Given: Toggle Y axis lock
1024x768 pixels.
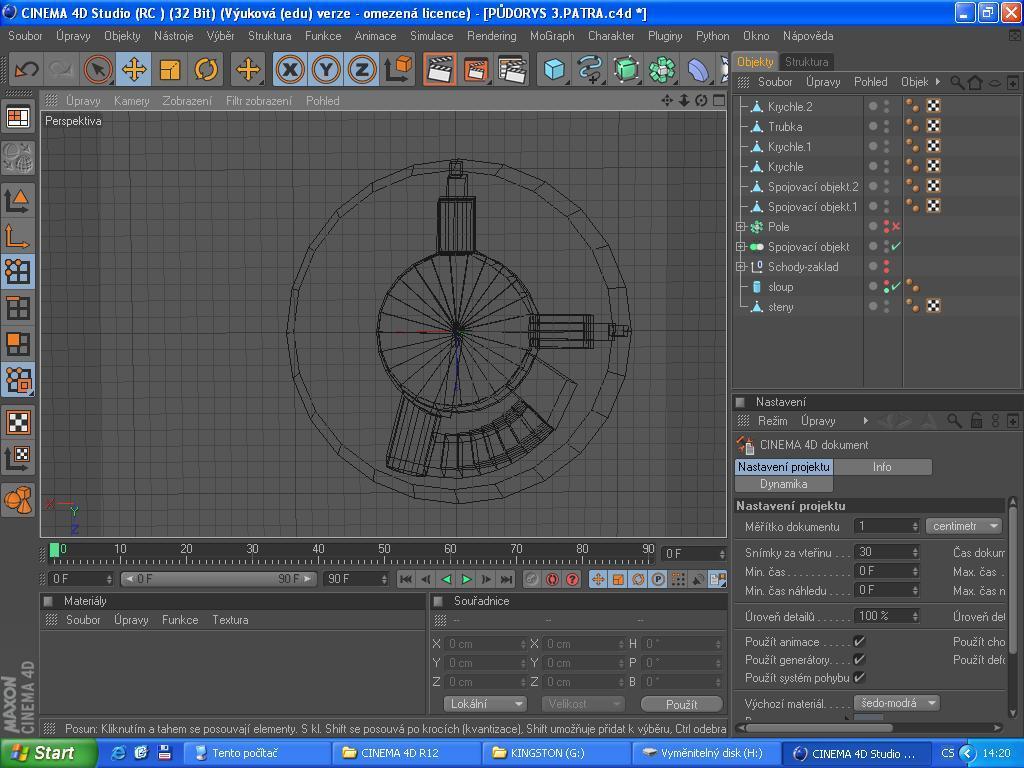Looking at the screenshot, I should click(x=326, y=69).
